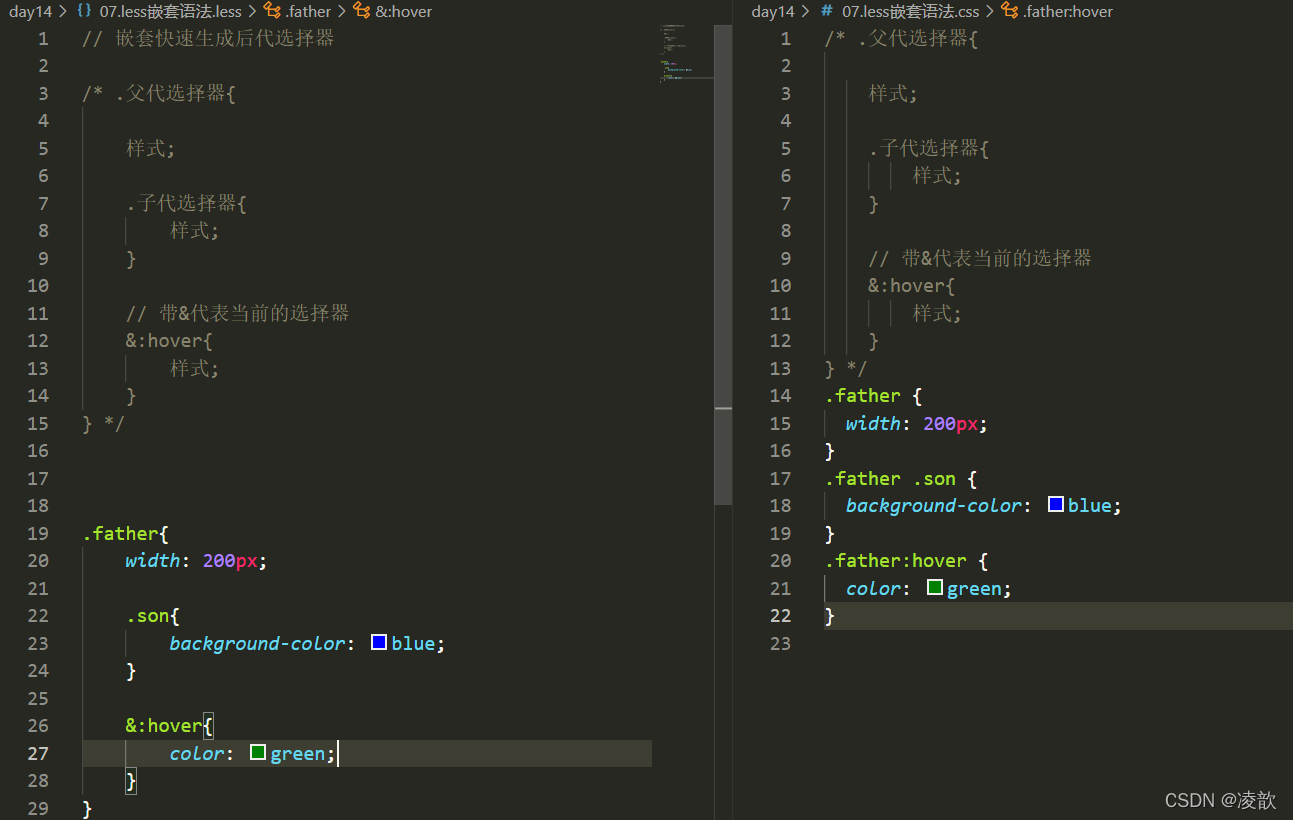Click the 07.less嵌套语法.less breadcrumb file name

click(170, 11)
